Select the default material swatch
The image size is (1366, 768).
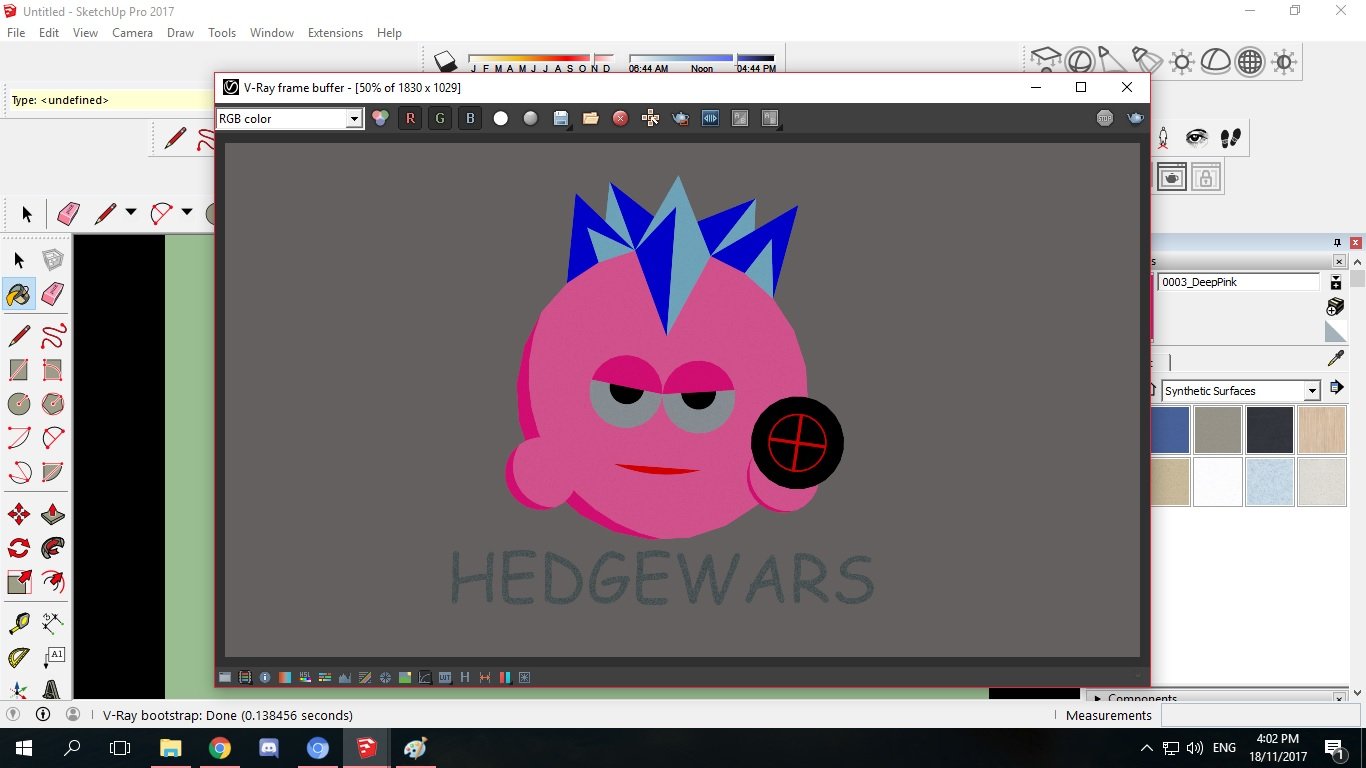point(1335,332)
